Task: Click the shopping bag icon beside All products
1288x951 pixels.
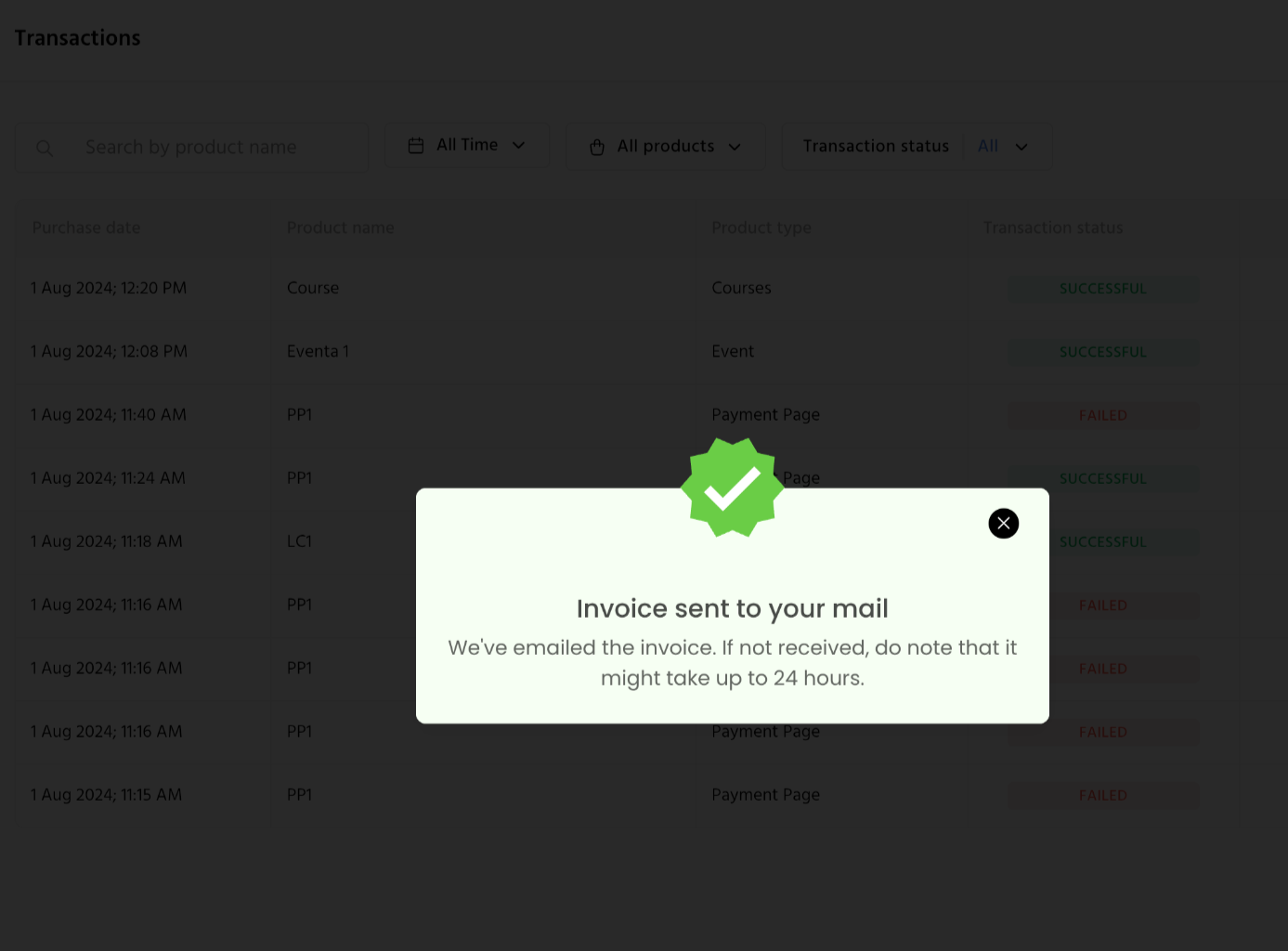Action: (597, 147)
